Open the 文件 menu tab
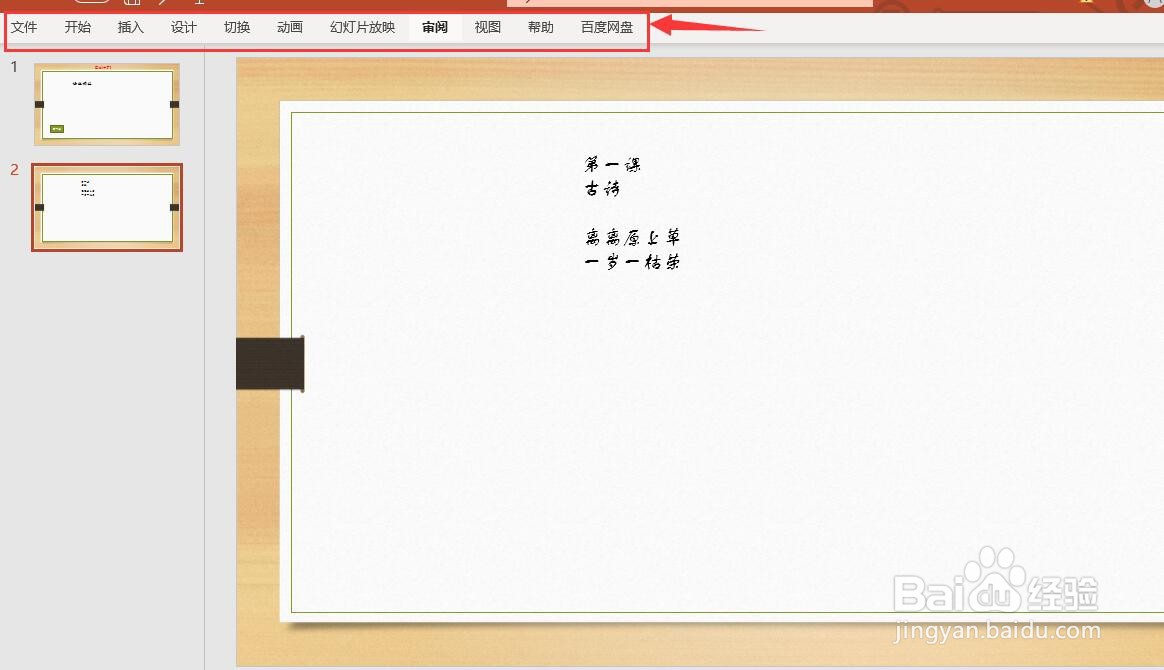The width and height of the screenshot is (1164, 670). 24,27
